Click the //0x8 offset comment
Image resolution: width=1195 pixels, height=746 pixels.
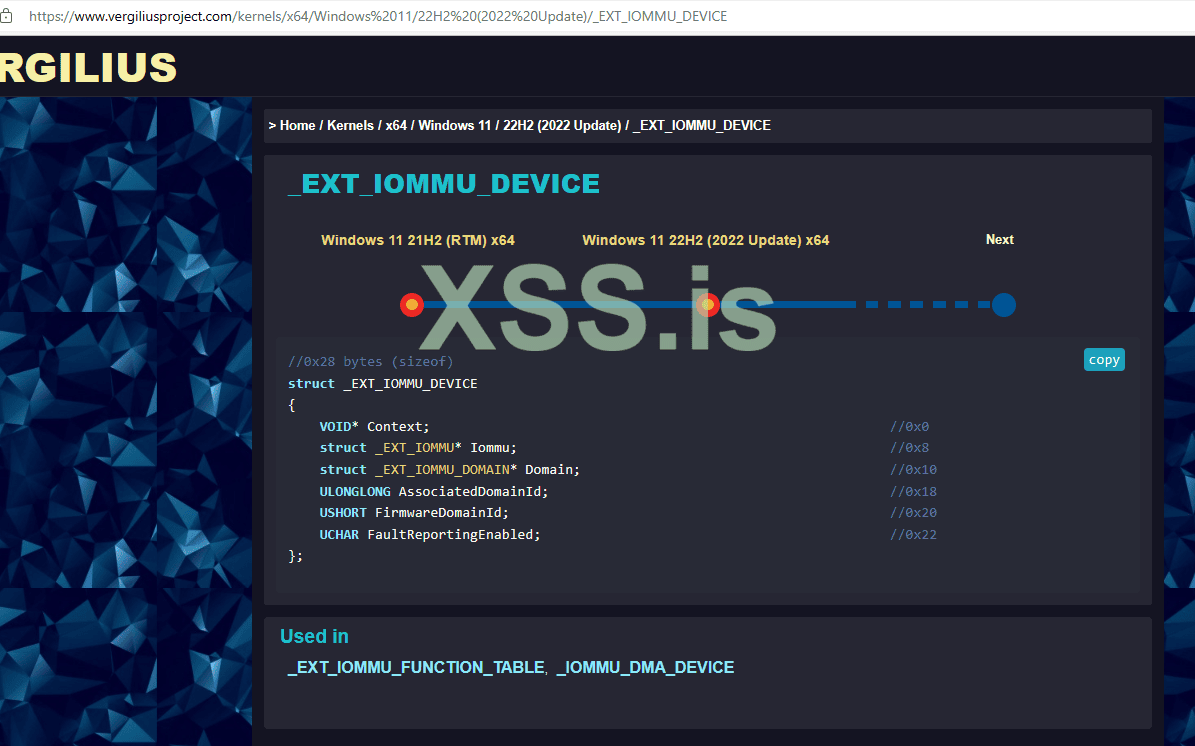[x=909, y=448]
